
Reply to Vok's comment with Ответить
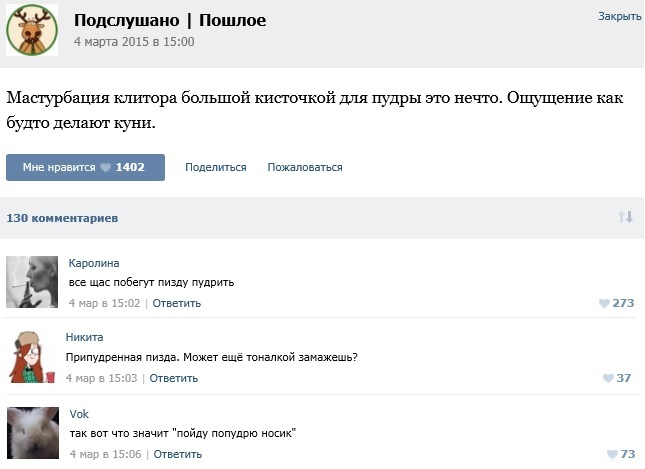(x=178, y=454)
